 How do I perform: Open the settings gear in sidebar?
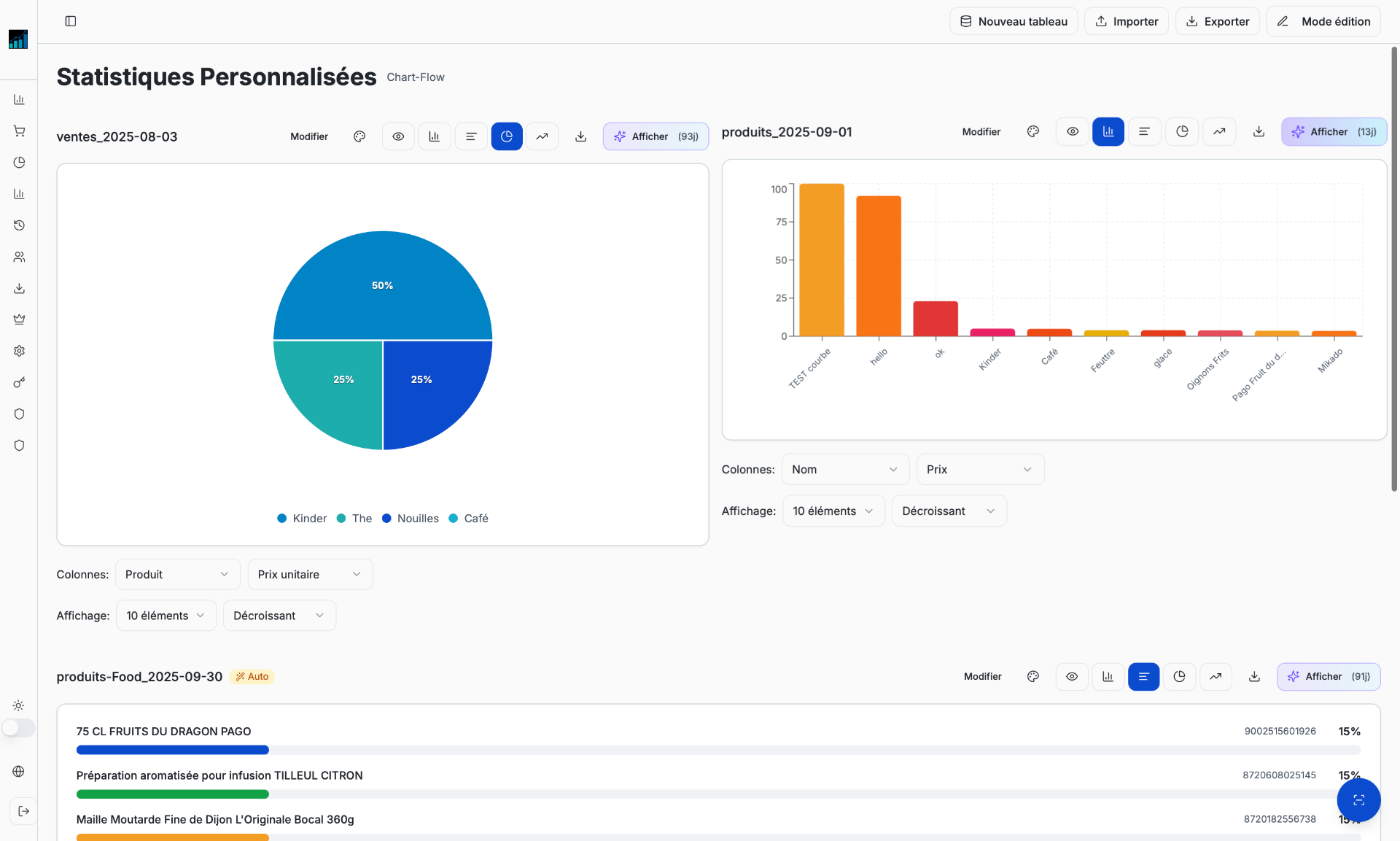pos(19,351)
